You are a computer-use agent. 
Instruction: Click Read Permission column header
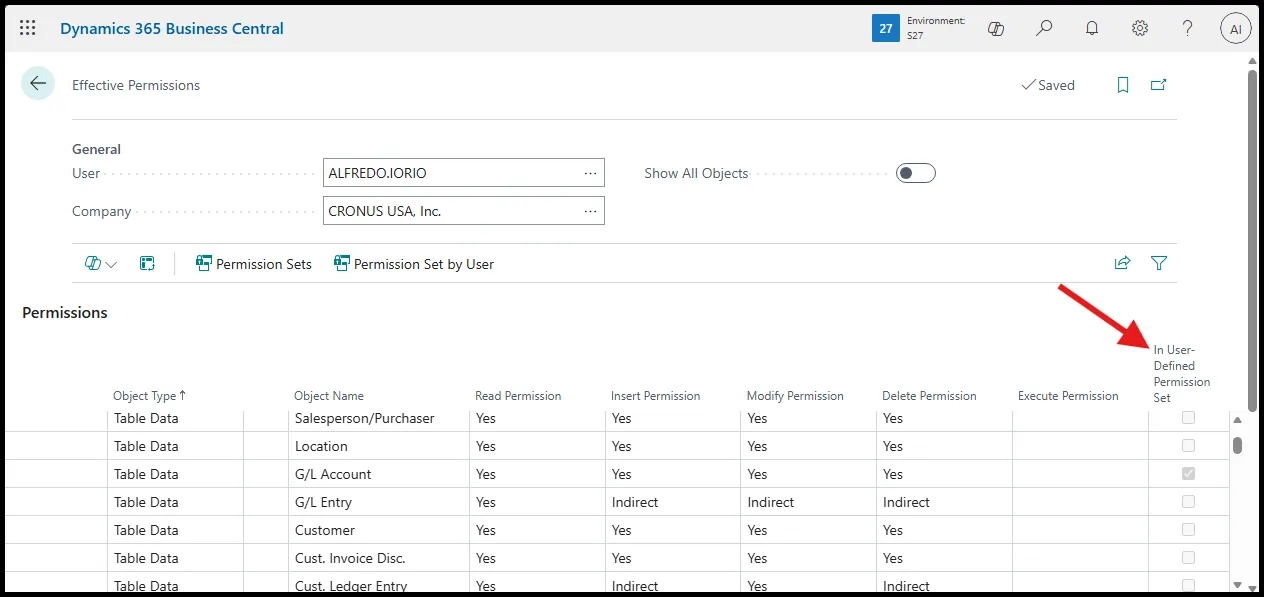pyautogui.click(x=518, y=396)
